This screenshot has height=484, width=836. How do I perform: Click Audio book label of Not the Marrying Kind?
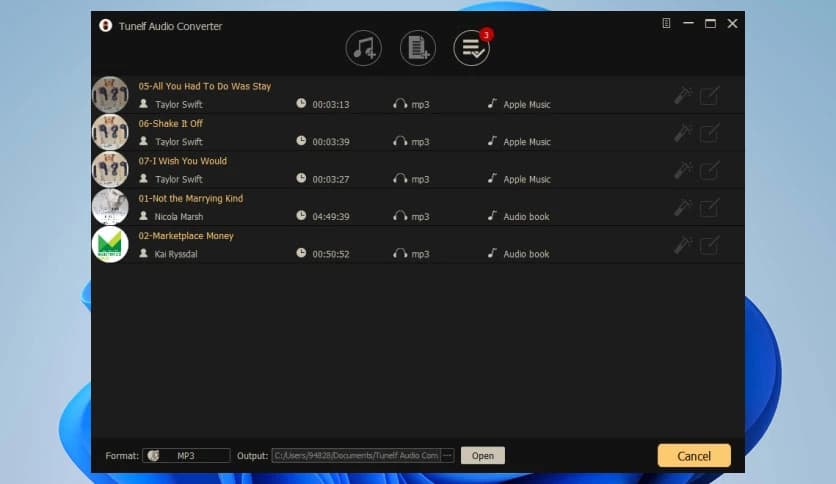526,217
